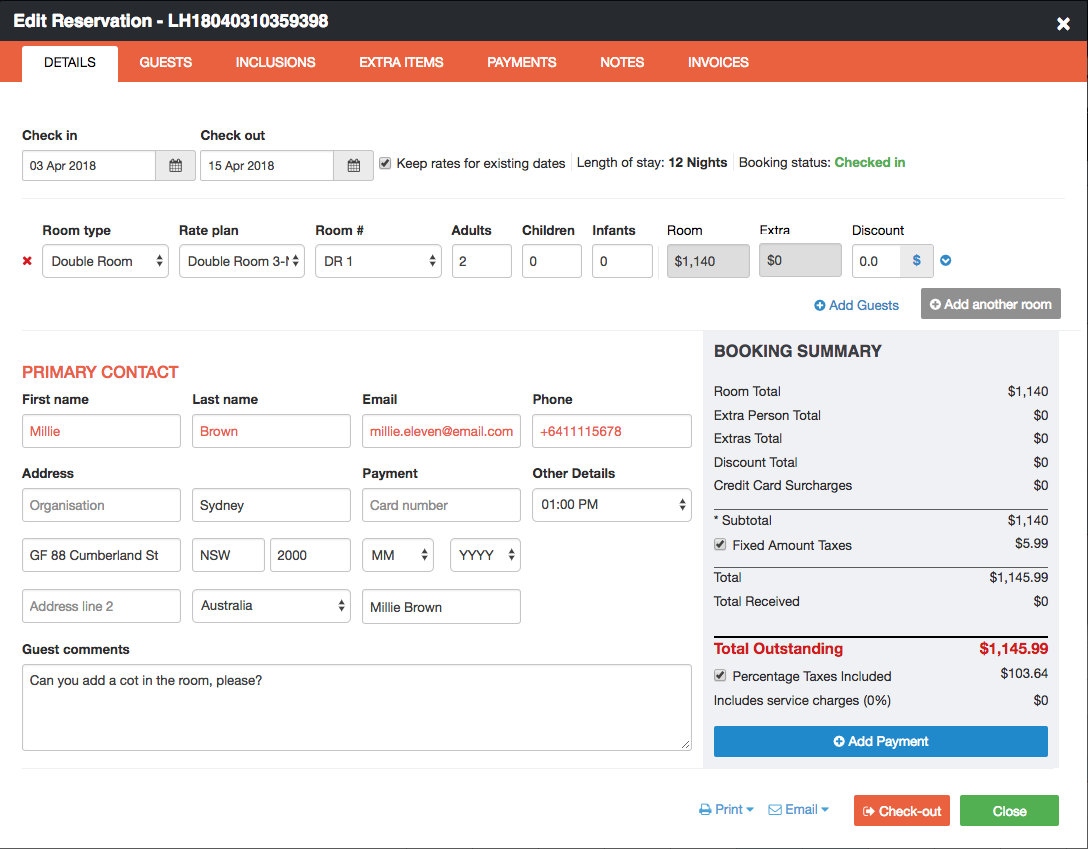Click the dollar discount type button
Viewport: 1088px width, 849px height.
[917, 261]
